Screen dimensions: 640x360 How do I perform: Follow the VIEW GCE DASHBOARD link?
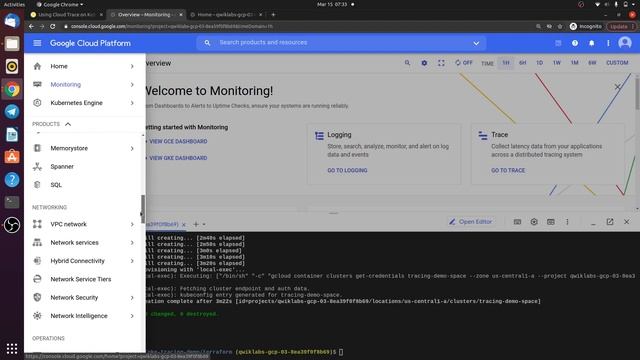coord(178,141)
